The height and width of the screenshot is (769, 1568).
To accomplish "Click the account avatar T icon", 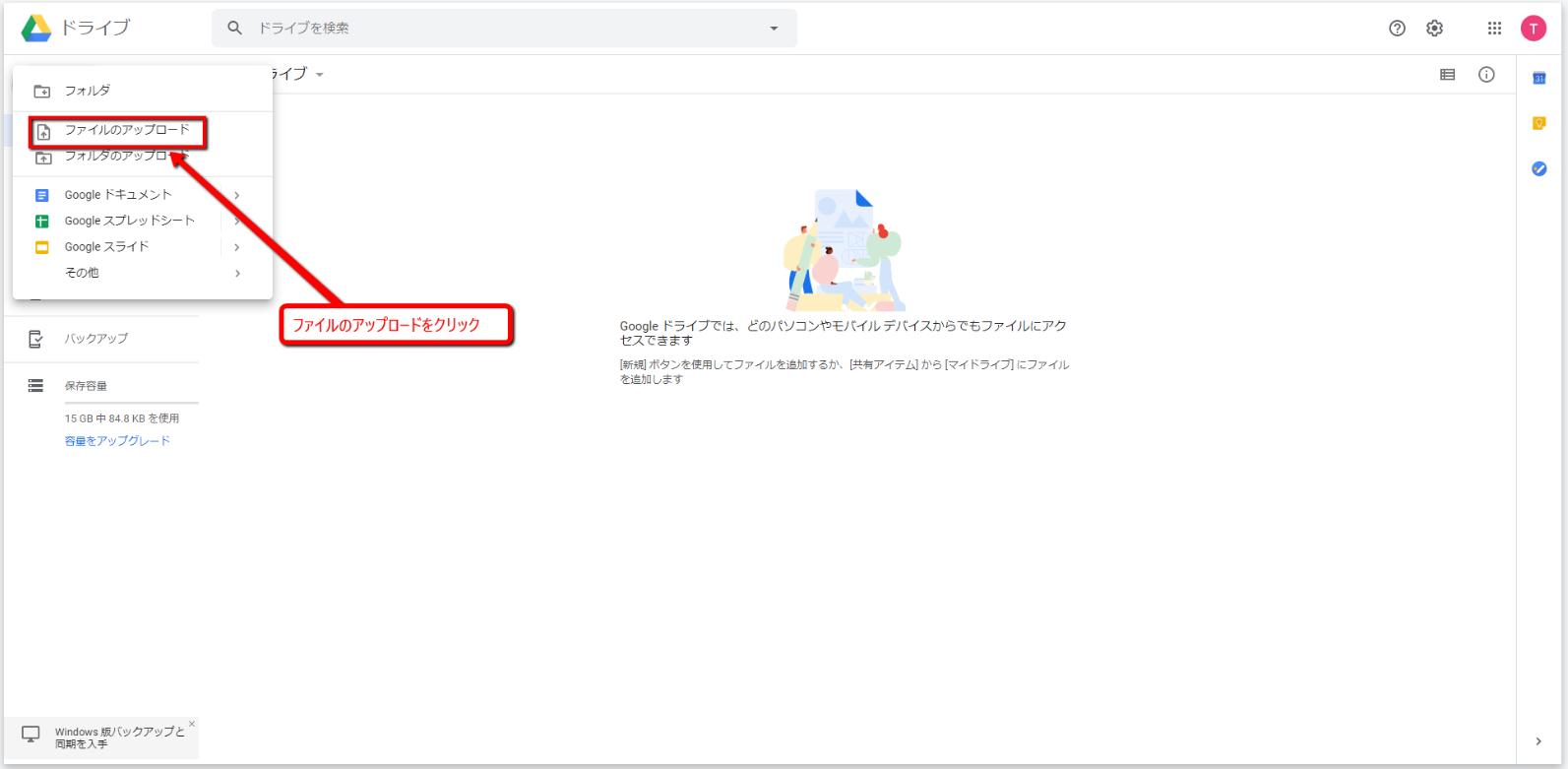I will [1533, 29].
